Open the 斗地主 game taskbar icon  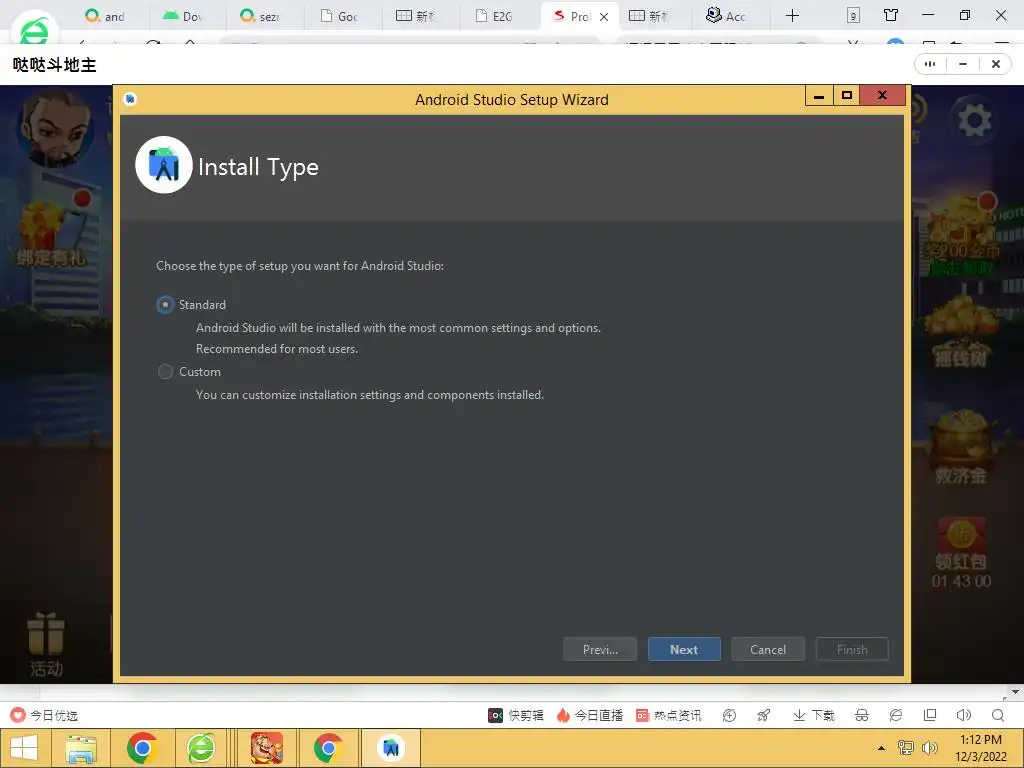[266, 748]
